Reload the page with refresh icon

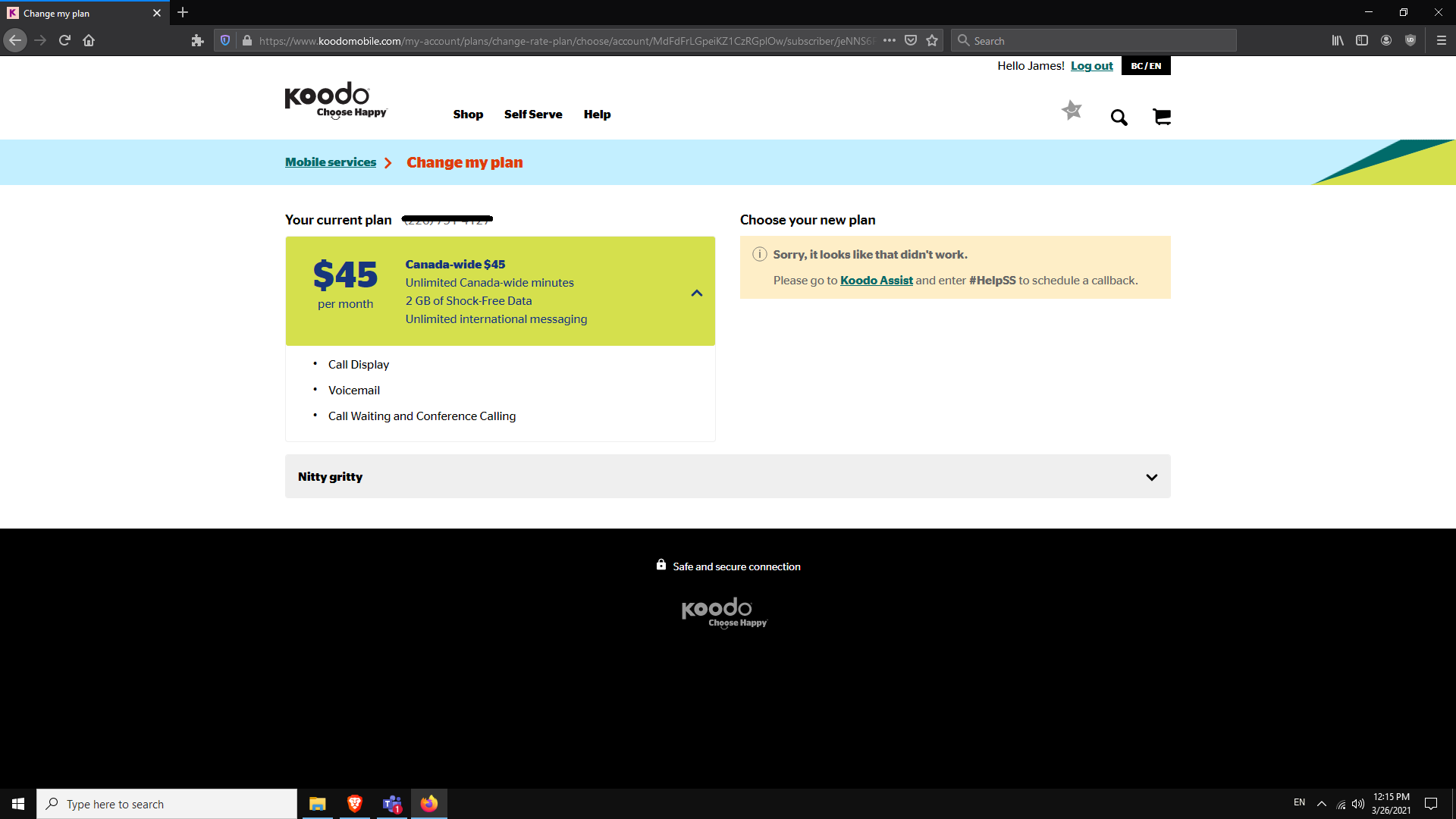pyautogui.click(x=64, y=40)
